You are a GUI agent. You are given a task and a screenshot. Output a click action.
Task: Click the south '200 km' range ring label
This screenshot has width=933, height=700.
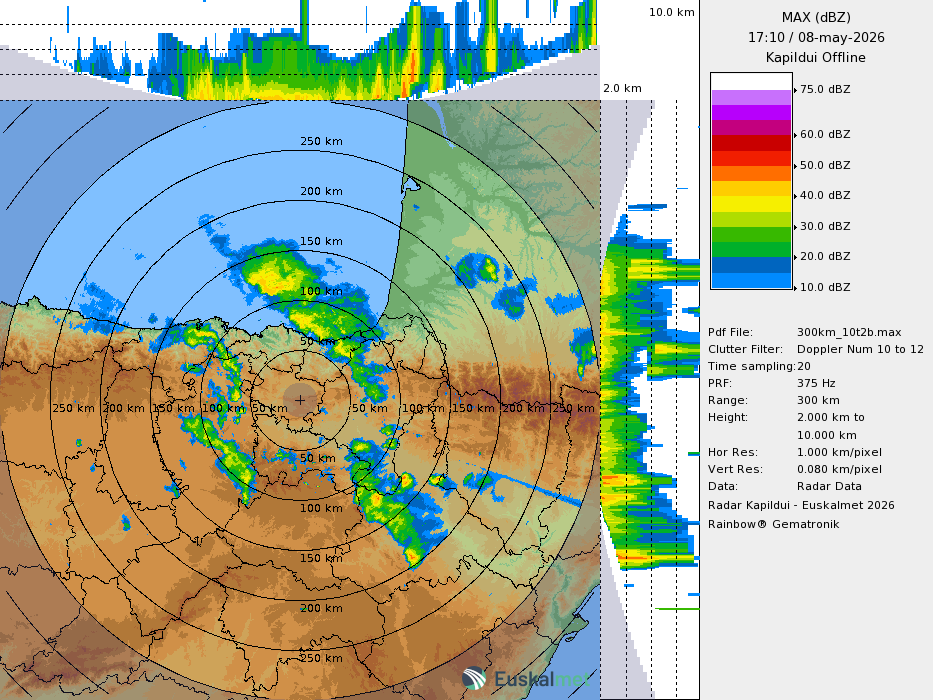click(321, 608)
